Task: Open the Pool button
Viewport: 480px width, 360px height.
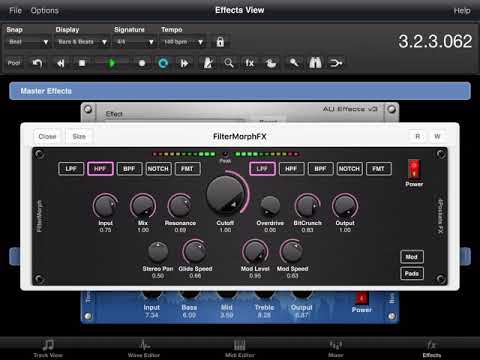Action: click(x=14, y=63)
